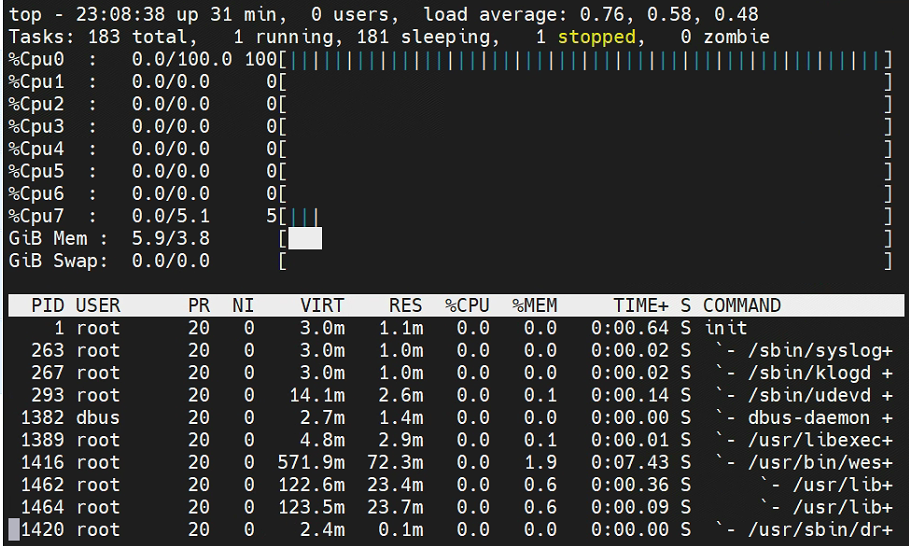Screen dimensions: 909x546
Task: Click PID 1382 in the process list
Action: (x=42, y=418)
